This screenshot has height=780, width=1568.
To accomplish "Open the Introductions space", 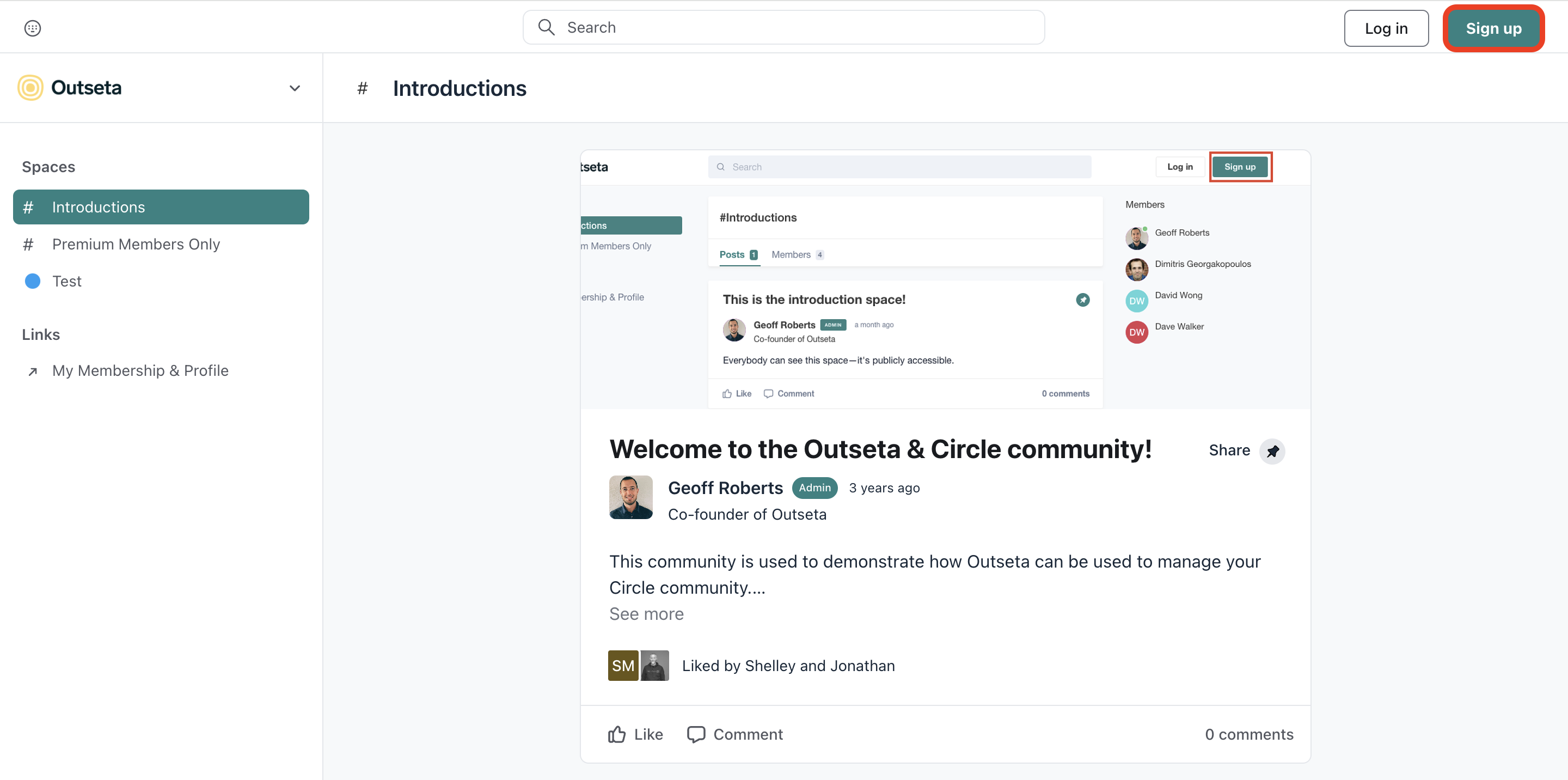I will 161,207.
